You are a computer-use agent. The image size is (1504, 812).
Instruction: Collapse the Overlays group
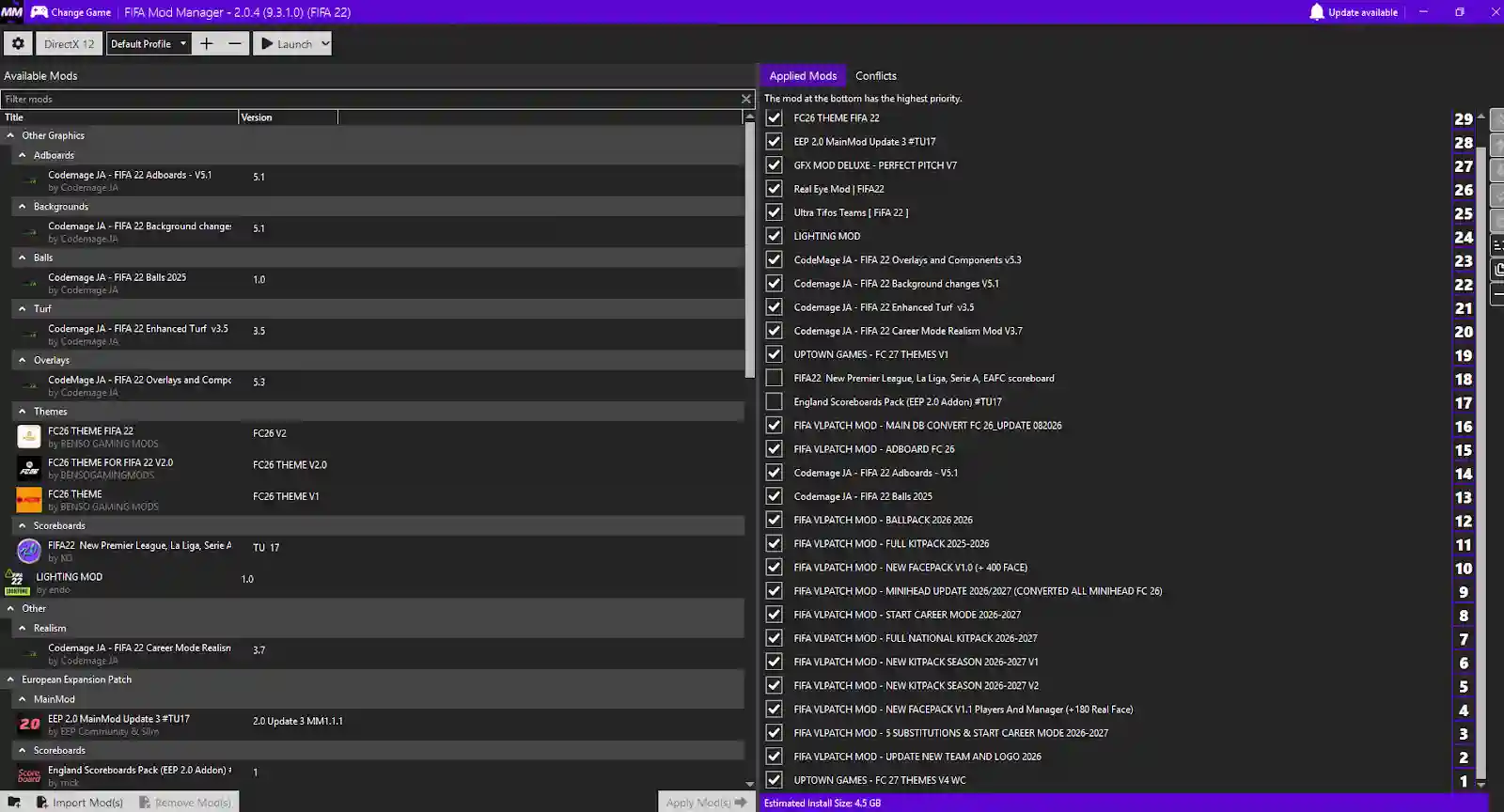click(22, 360)
